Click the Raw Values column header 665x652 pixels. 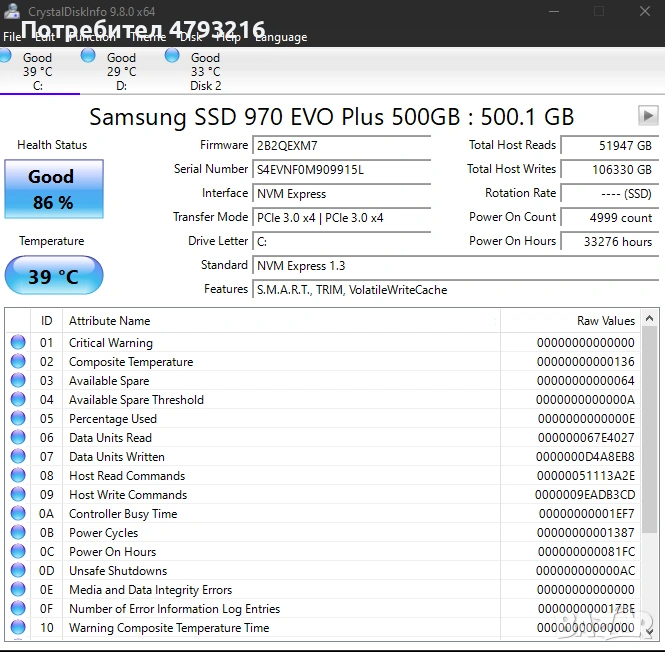605,321
